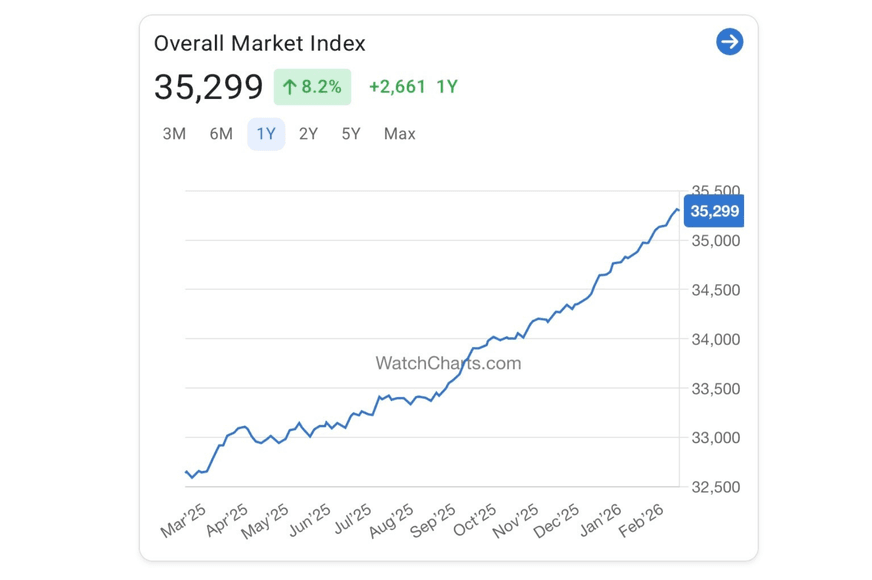The height and width of the screenshot is (580, 872).
Task: Select the Max time range
Action: click(399, 134)
